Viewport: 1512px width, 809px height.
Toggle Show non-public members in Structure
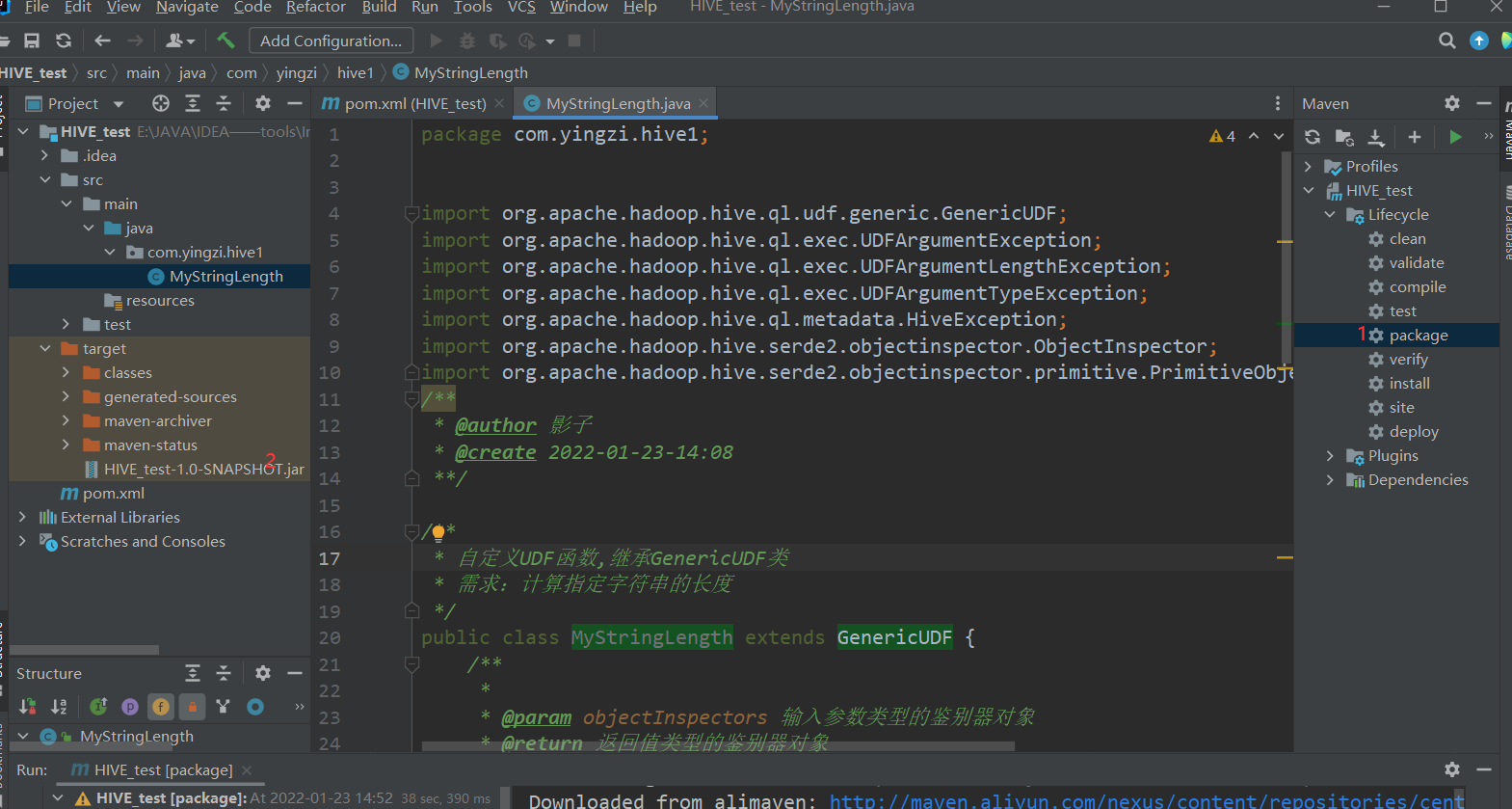pos(193,707)
